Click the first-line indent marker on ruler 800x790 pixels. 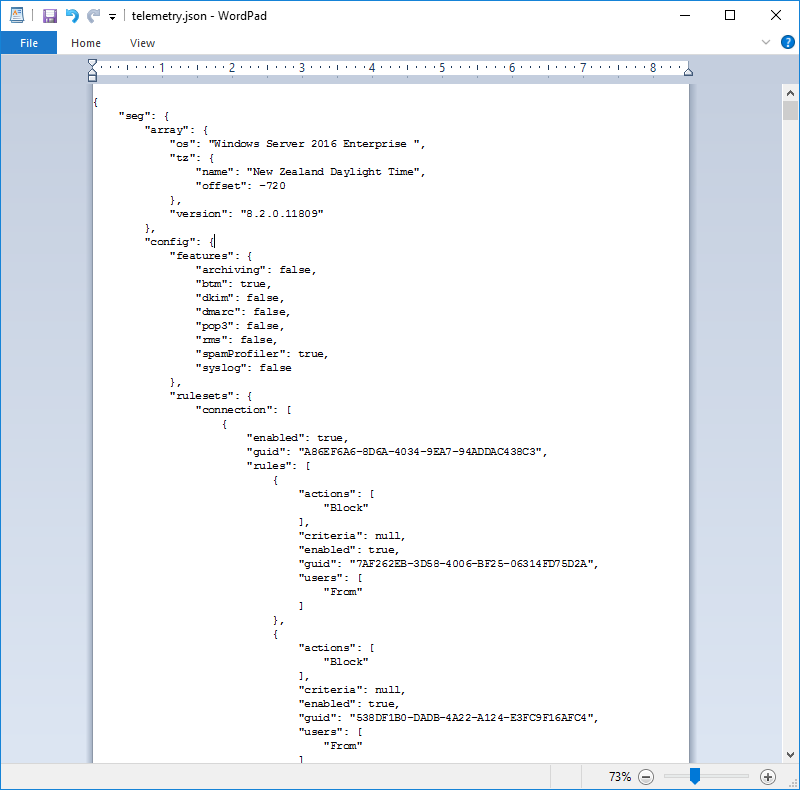point(93,64)
